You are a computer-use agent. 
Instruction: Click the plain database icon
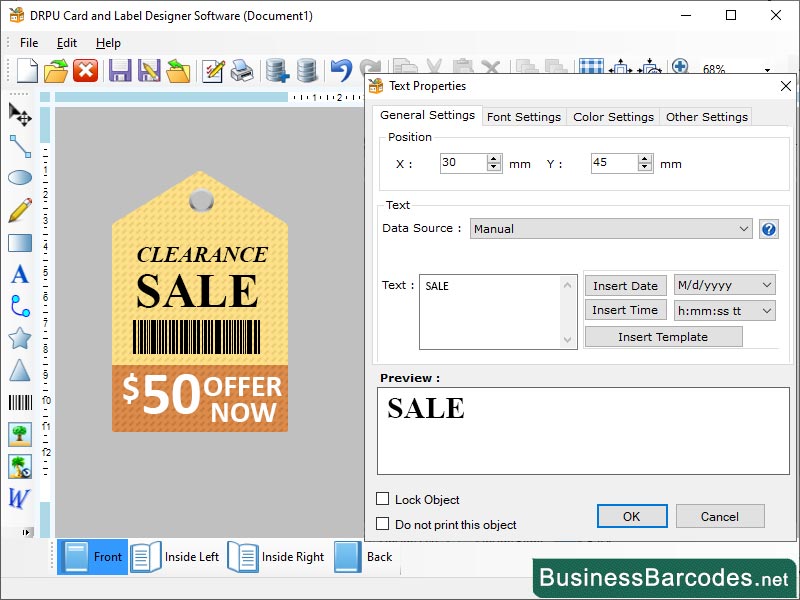[307, 70]
